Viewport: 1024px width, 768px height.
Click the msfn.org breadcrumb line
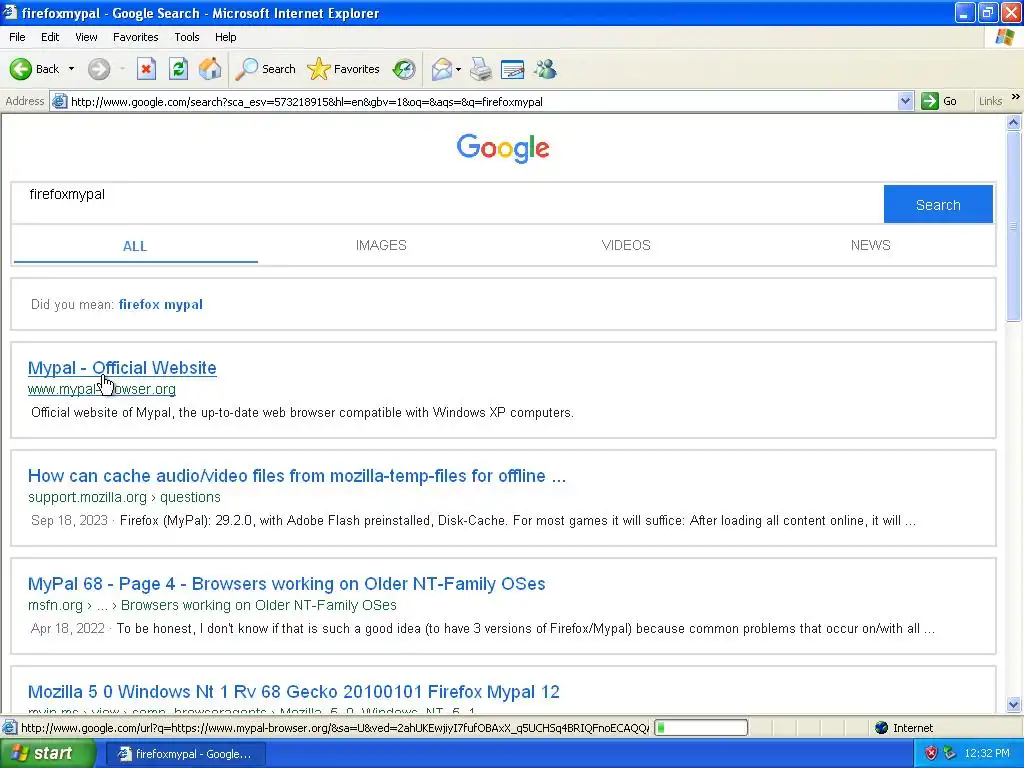pyautogui.click(x=212, y=605)
